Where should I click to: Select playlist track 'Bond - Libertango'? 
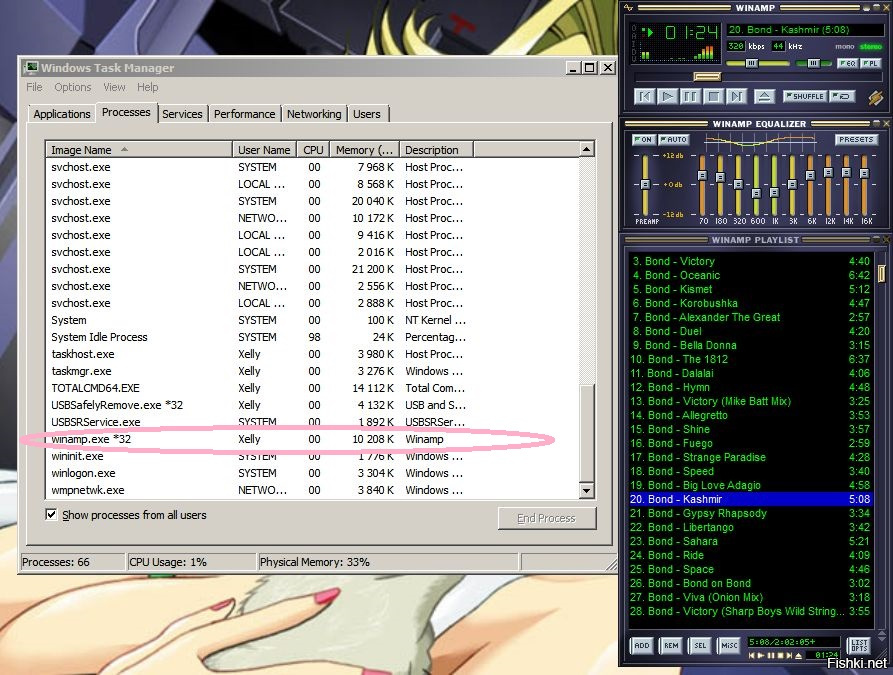point(750,527)
